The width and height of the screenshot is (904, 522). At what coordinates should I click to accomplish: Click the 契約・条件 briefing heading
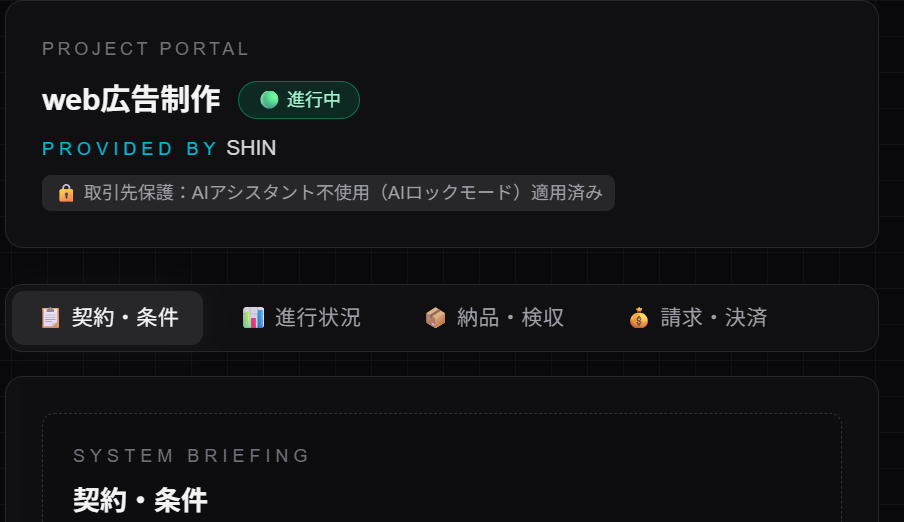tap(140, 500)
